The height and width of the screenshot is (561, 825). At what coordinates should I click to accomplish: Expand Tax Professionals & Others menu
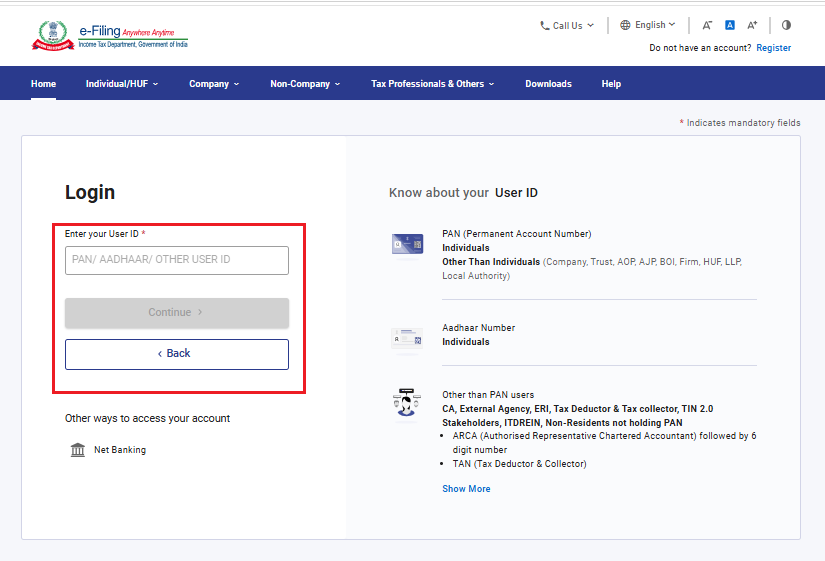[x=432, y=84]
